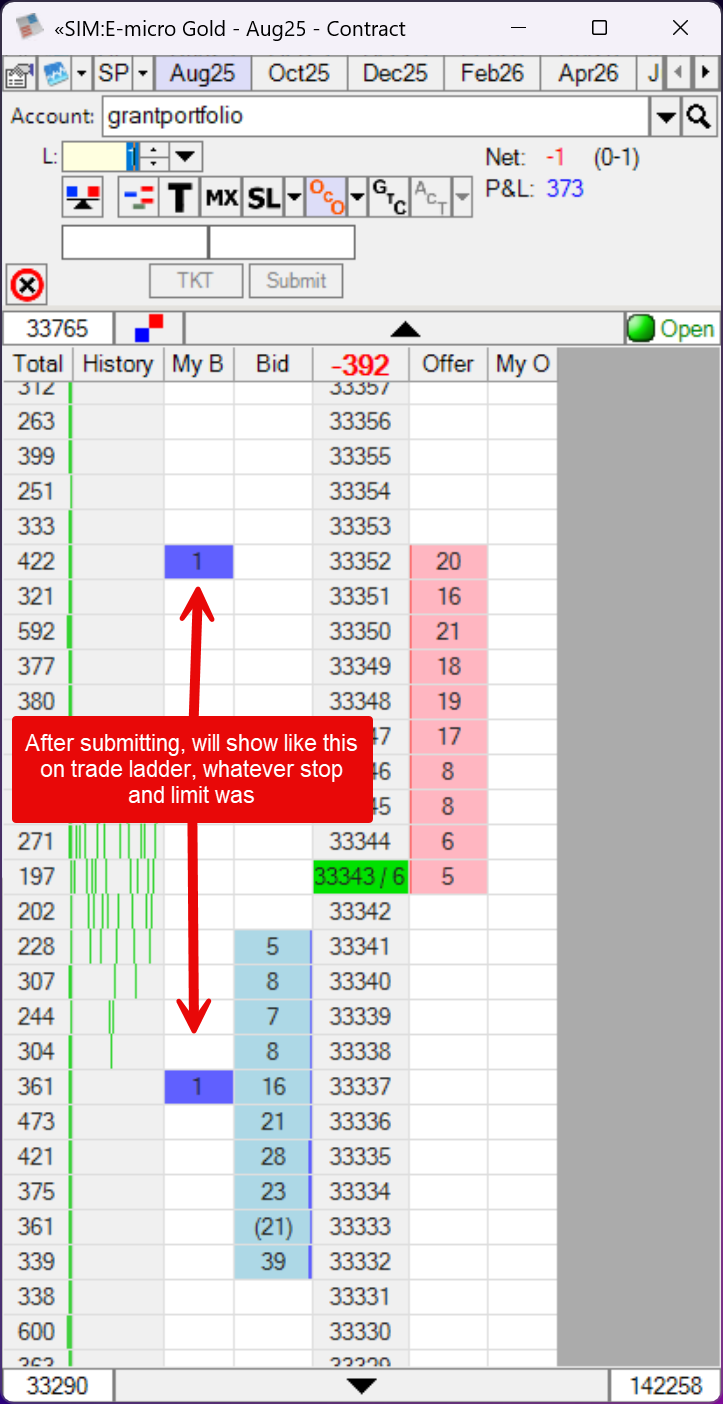Image resolution: width=723 pixels, height=1404 pixels.
Task: Click the blue-red flatten position icon
Action: (x=82, y=197)
